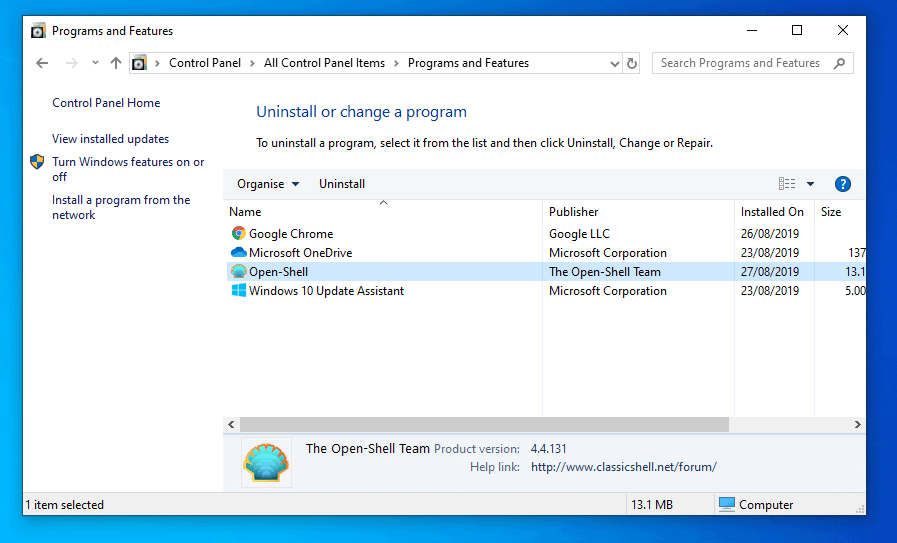Open View installed updates link
Screen dimensions: 897x543
point(110,139)
